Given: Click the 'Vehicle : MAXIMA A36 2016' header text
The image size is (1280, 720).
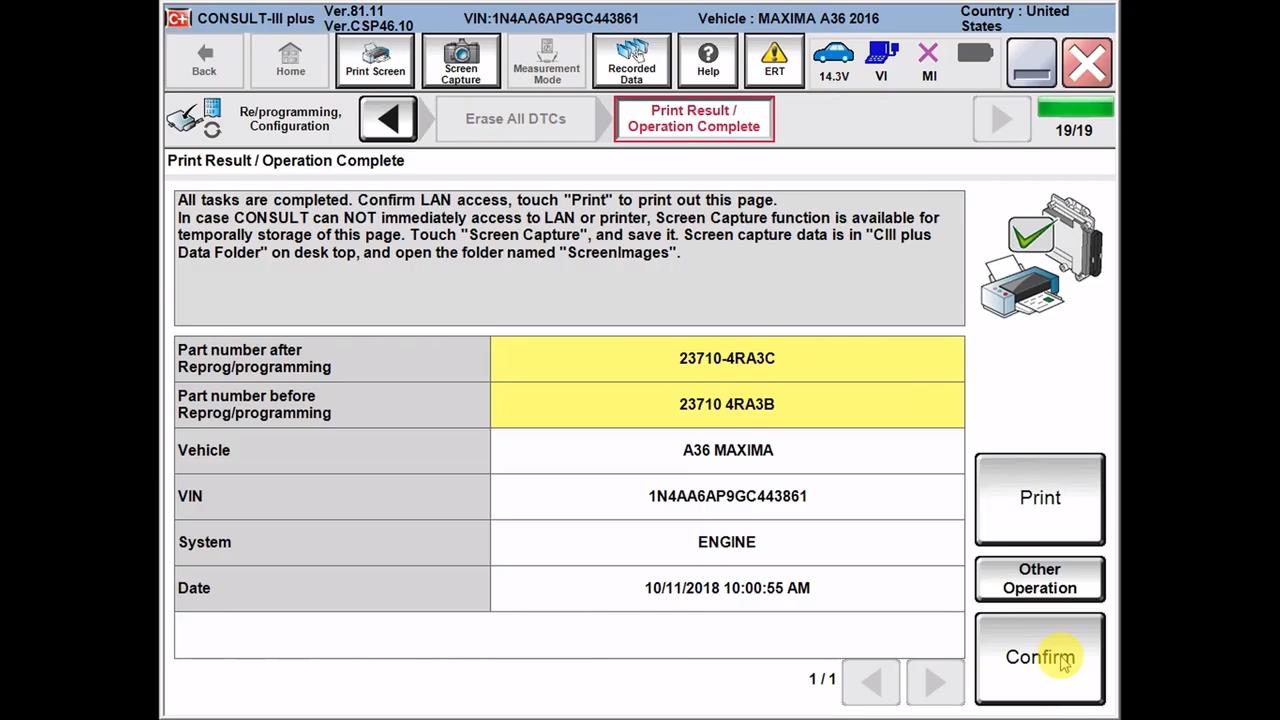Looking at the screenshot, I should (789, 19).
